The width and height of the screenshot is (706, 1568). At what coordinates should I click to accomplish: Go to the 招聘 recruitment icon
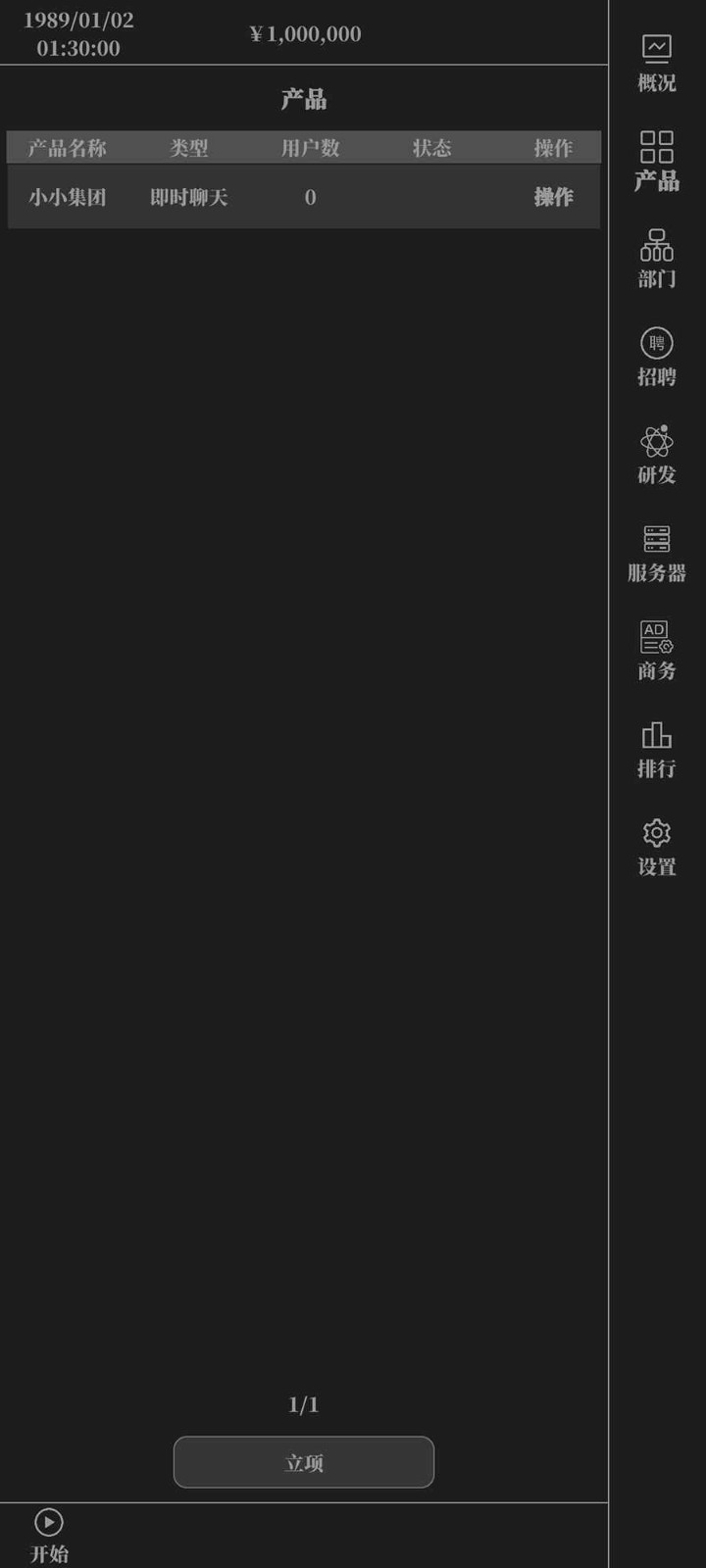pos(656,342)
